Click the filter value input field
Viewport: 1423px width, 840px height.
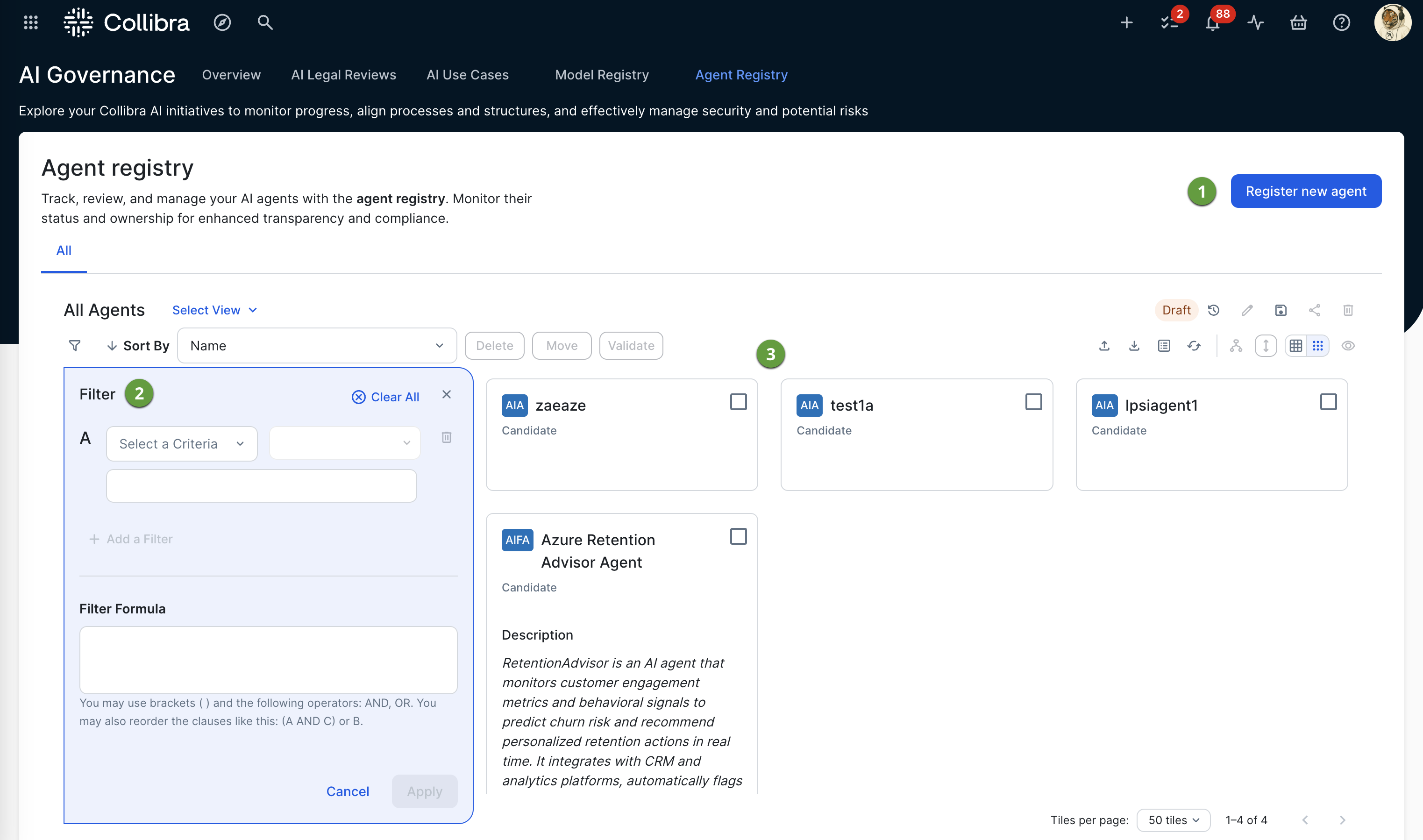262,486
